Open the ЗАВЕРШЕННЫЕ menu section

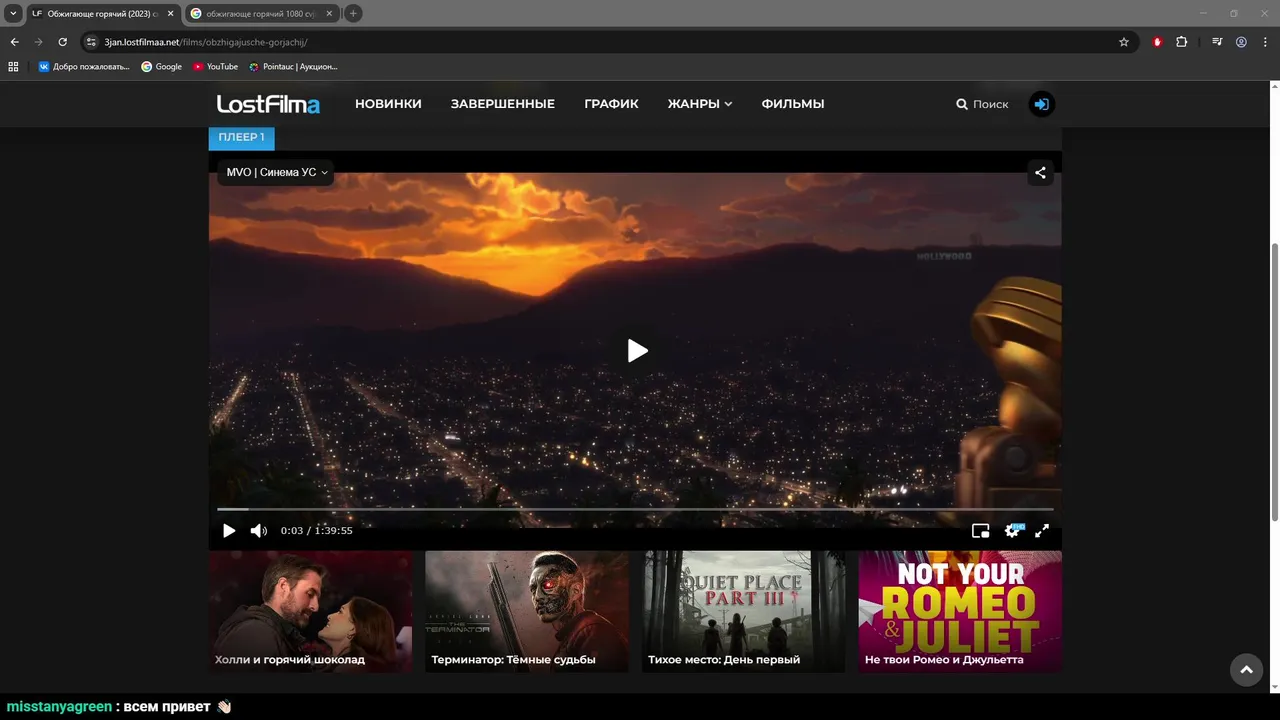pyautogui.click(x=503, y=104)
